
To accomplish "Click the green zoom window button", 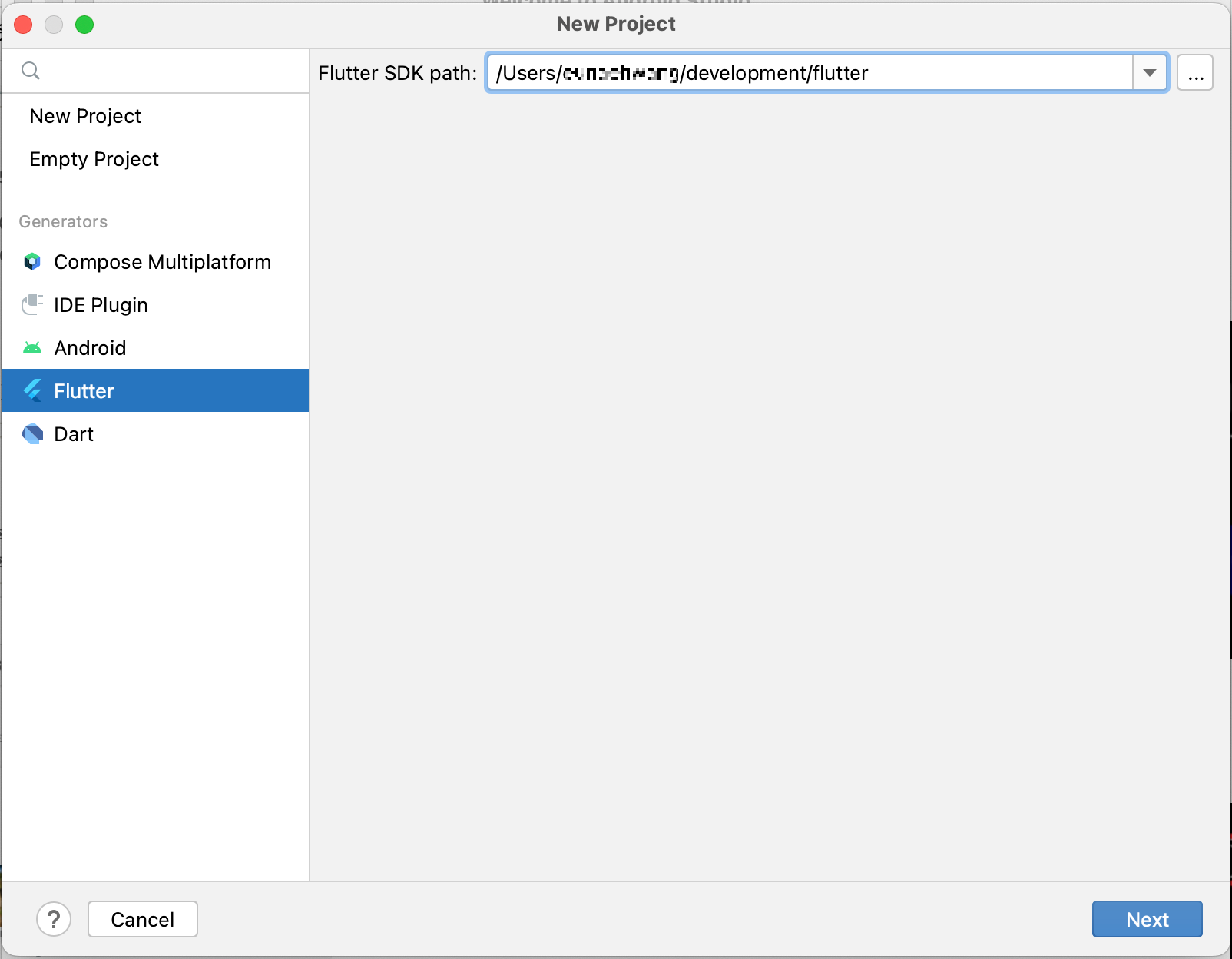I will pos(84,25).
